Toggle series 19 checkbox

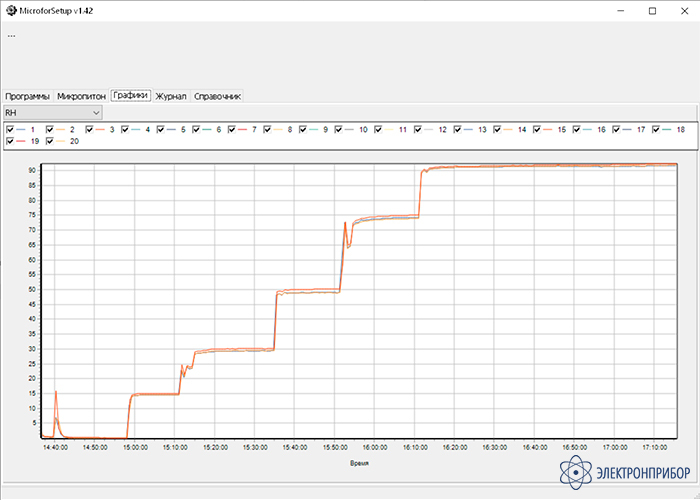point(10,142)
